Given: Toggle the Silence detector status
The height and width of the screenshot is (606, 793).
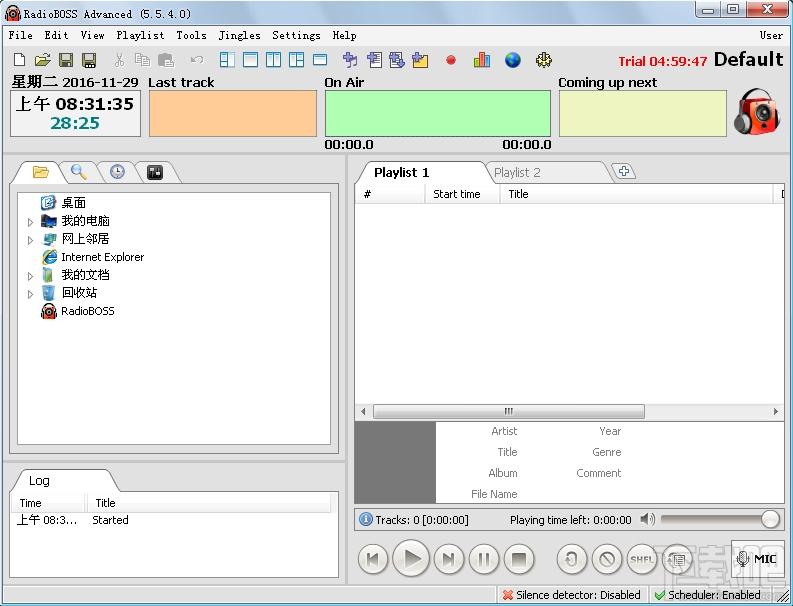Looking at the screenshot, I should coord(571,595).
